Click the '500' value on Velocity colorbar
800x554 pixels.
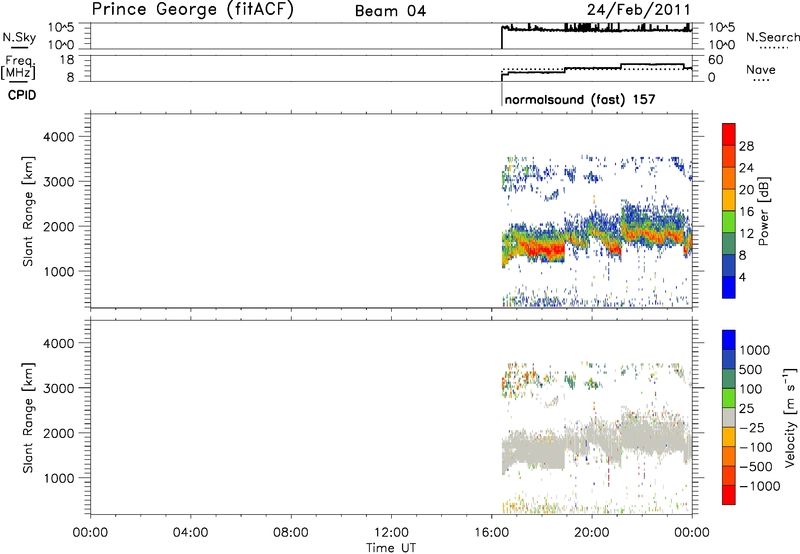coord(751,369)
